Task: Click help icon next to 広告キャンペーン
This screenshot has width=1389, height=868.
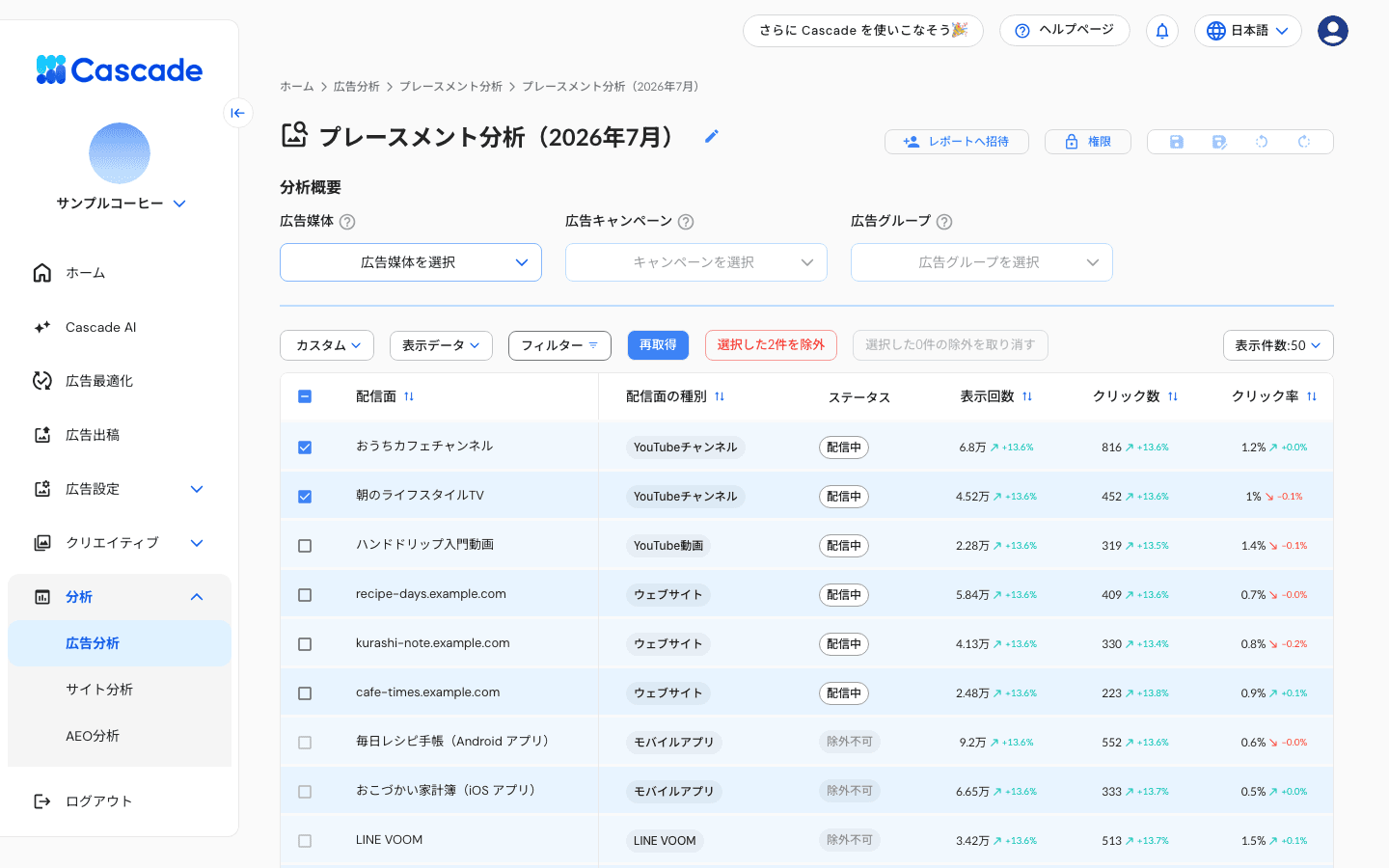Action: coord(686,222)
